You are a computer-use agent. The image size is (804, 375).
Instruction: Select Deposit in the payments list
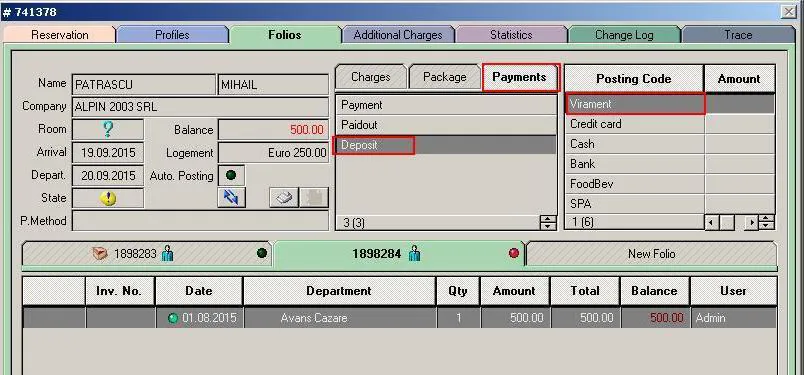[446, 145]
